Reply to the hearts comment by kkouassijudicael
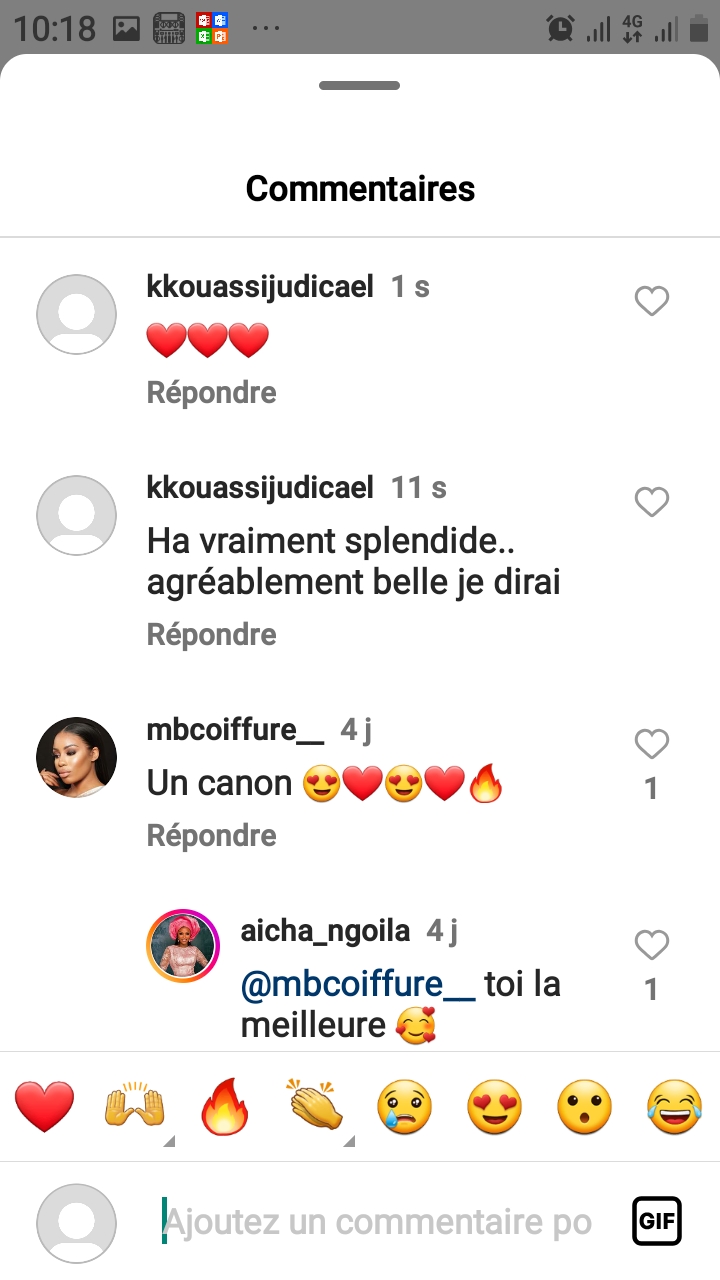Image resolution: width=720 pixels, height=1280 pixels. pos(212,393)
